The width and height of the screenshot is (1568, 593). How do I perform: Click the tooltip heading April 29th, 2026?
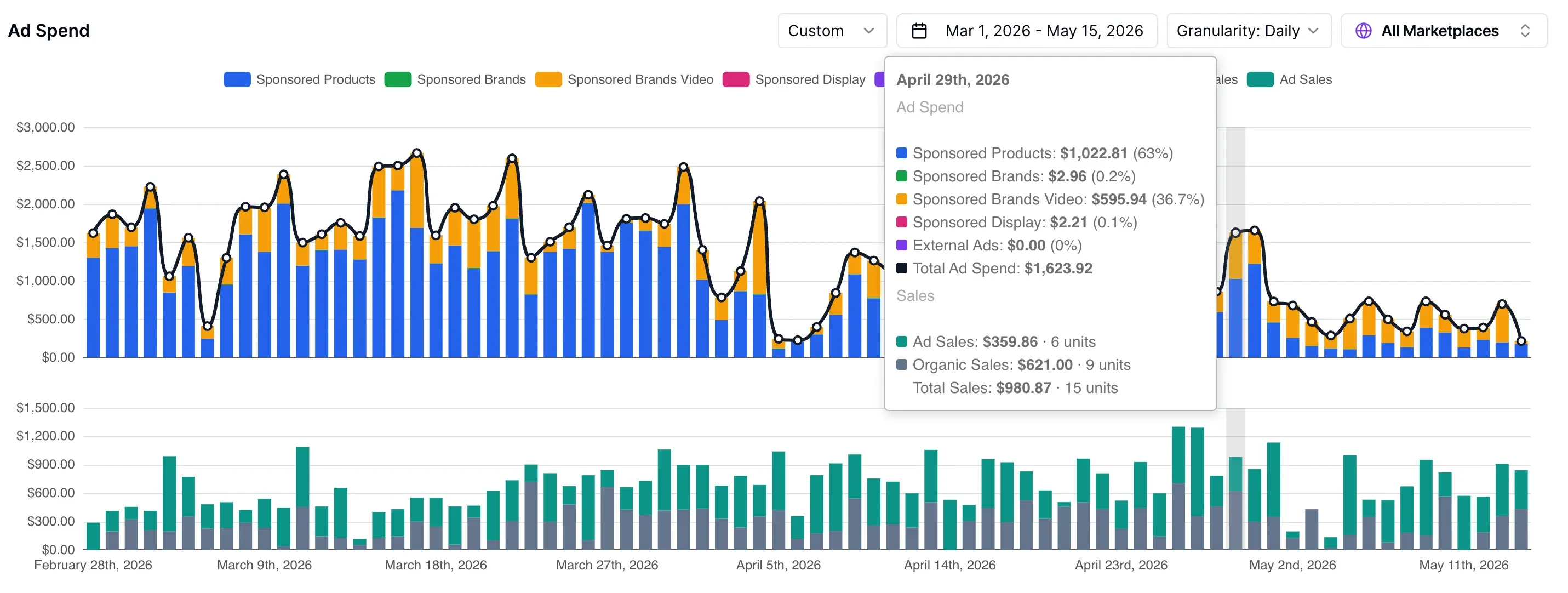coord(953,80)
